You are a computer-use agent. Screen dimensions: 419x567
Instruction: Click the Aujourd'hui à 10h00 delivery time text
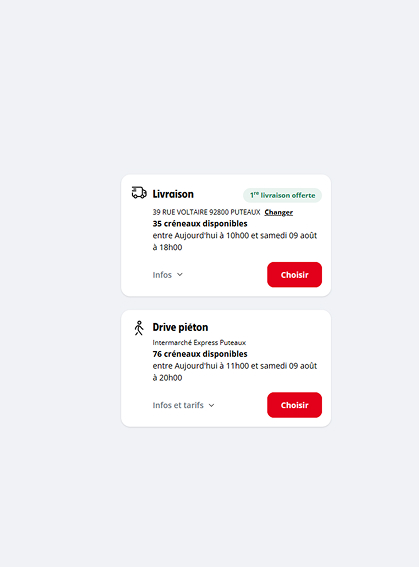[211, 236]
